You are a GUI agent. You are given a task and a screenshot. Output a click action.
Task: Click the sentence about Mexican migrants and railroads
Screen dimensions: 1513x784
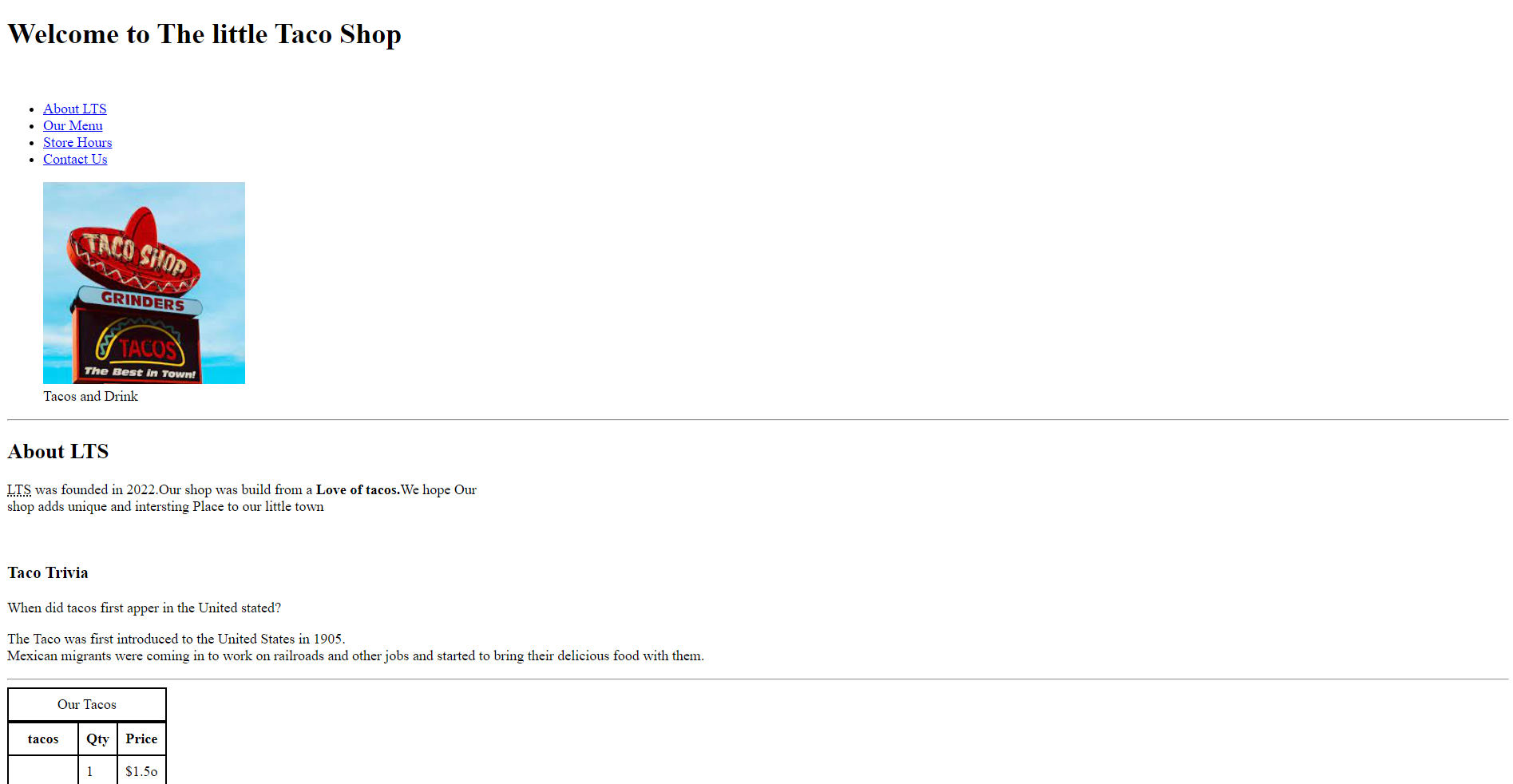[355, 655]
